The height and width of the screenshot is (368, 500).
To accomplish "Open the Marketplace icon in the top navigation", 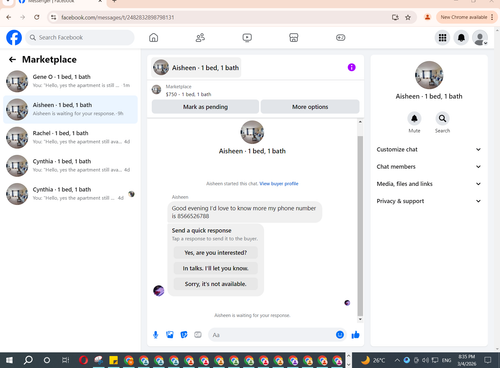I will click(x=294, y=37).
